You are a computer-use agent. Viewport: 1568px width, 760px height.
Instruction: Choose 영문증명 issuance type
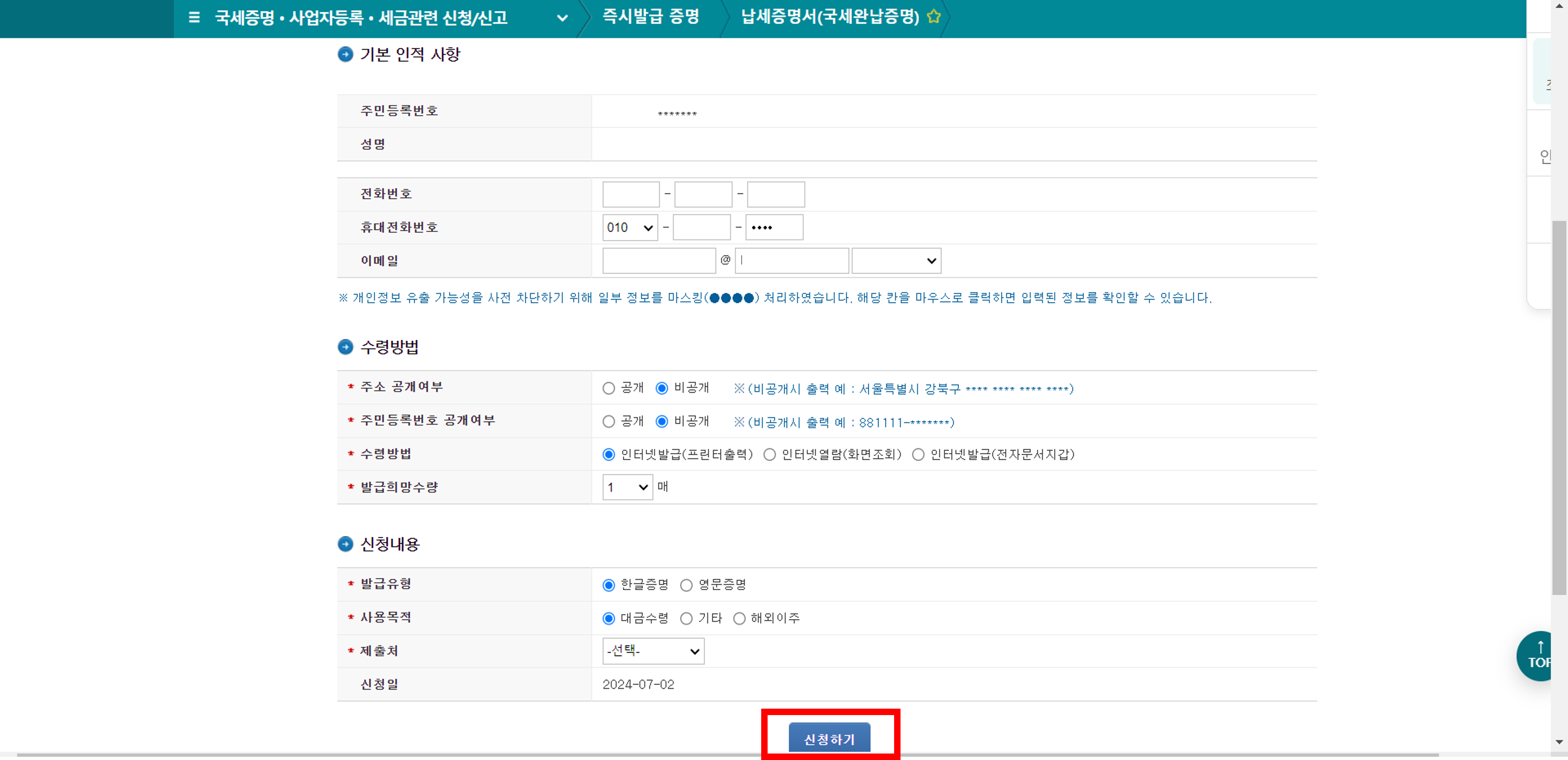coord(686,585)
